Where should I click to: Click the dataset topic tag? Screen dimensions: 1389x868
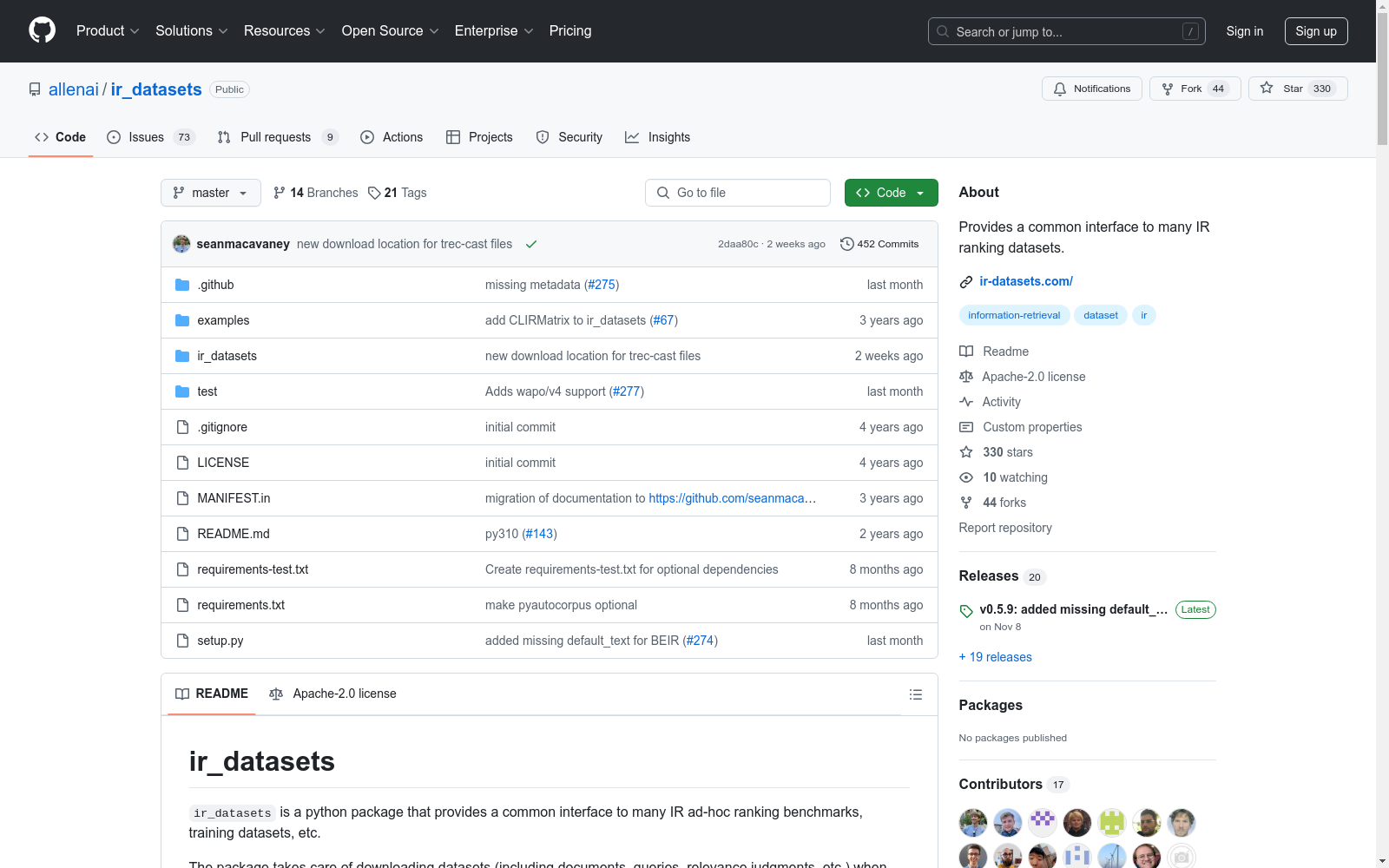[1101, 315]
